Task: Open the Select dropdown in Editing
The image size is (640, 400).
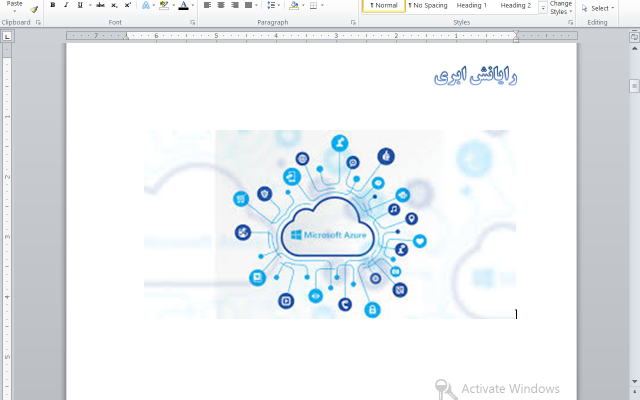Action: click(598, 8)
